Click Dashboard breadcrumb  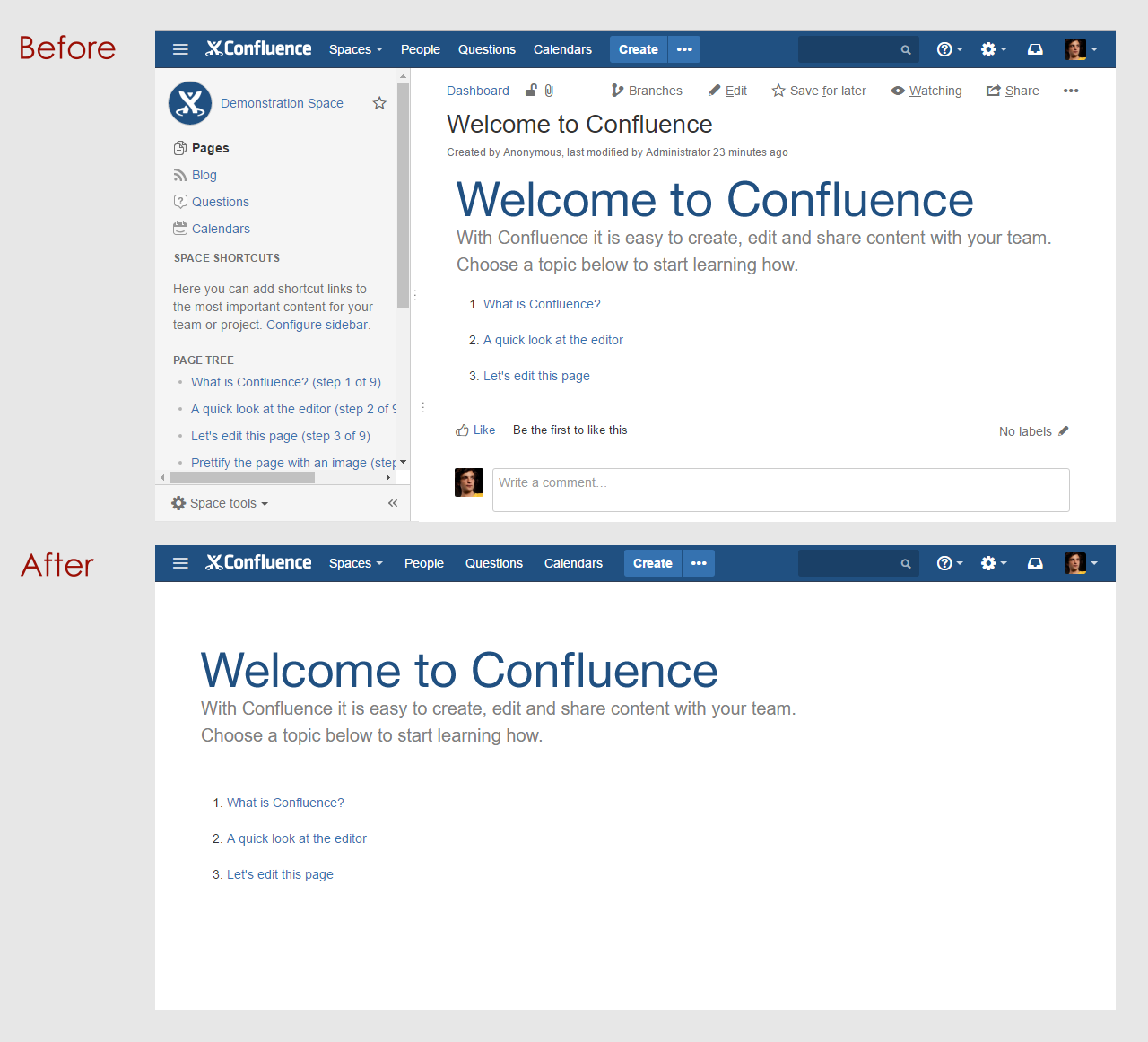pos(478,91)
